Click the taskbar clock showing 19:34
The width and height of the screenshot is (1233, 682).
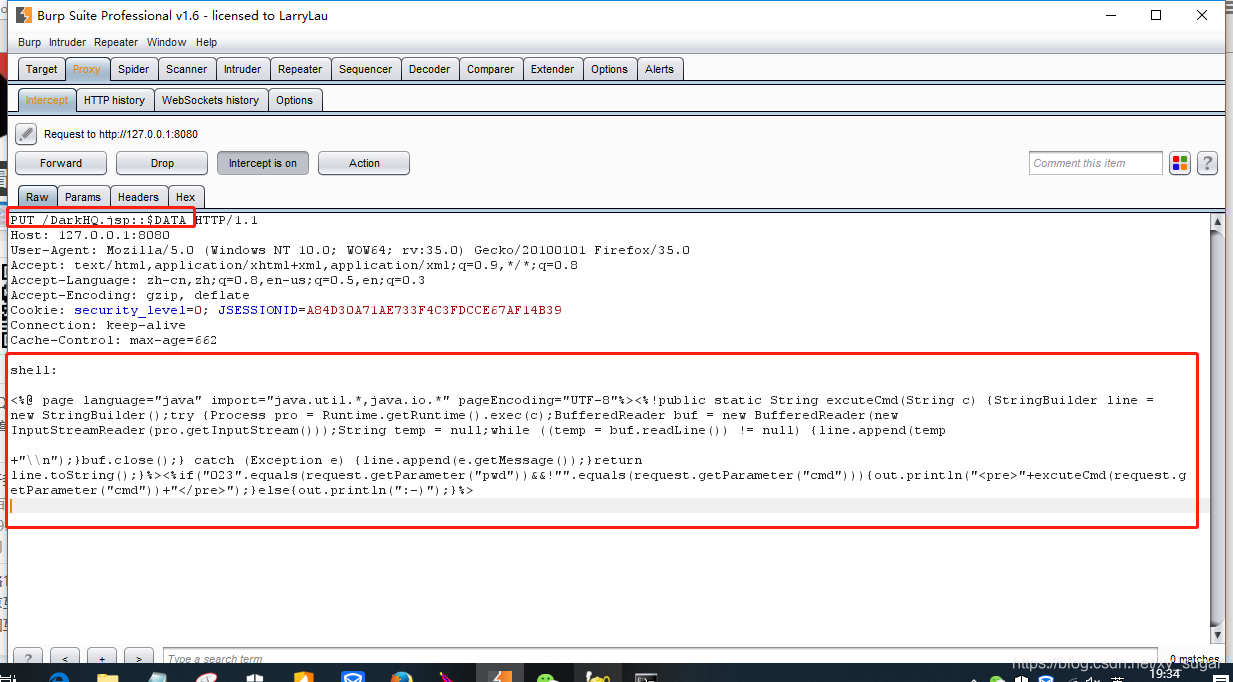click(1164, 674)
